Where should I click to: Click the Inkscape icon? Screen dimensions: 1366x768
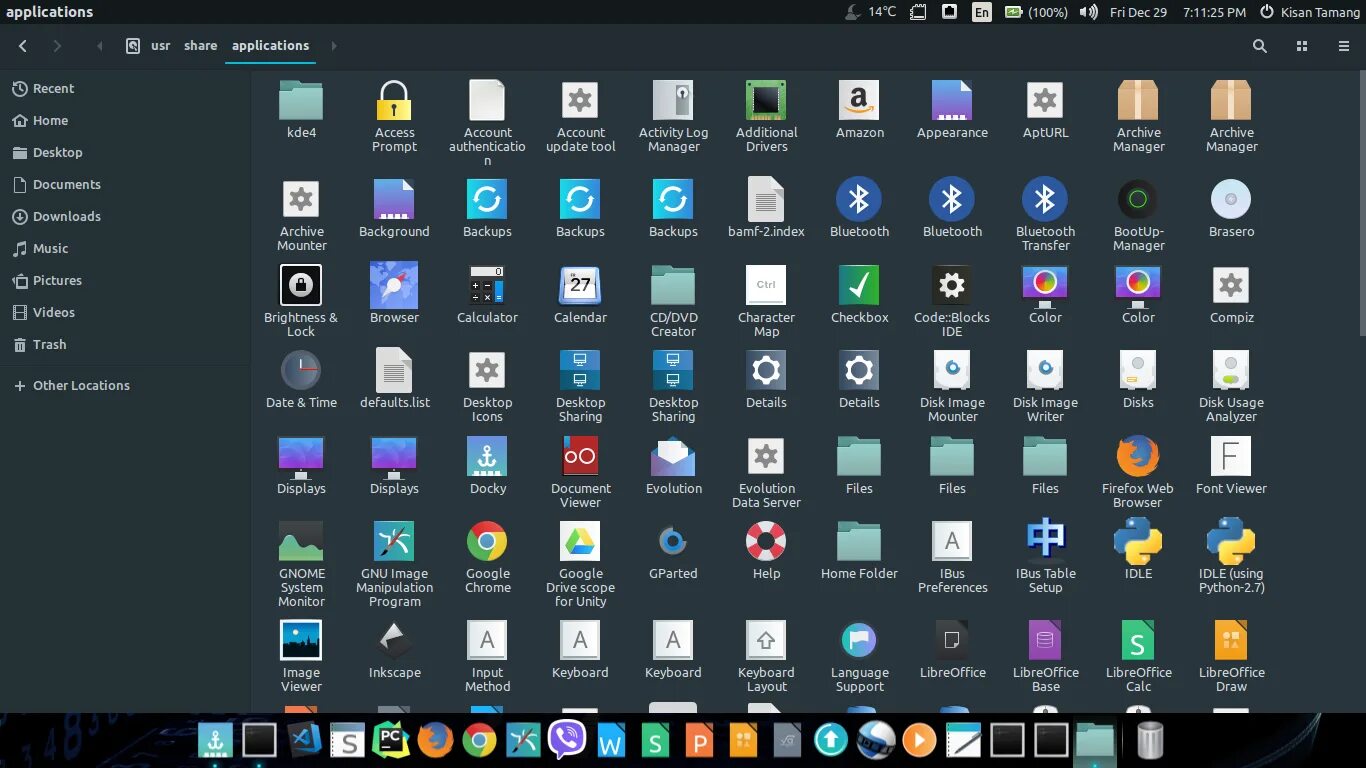pyautogui.click(x=394, y=641)
